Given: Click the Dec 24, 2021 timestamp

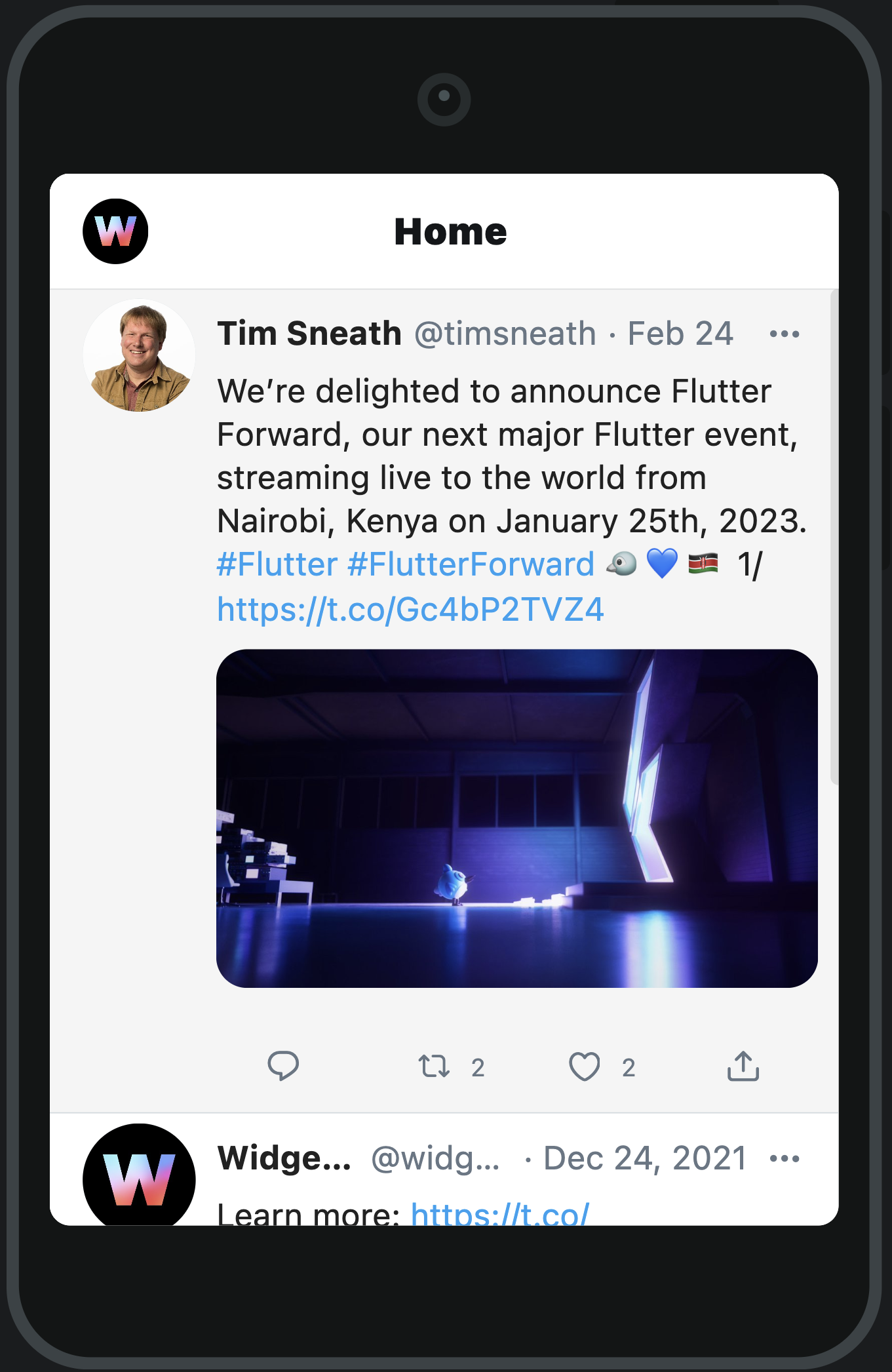Looking at the screenshot, I should pos(645,1158).
